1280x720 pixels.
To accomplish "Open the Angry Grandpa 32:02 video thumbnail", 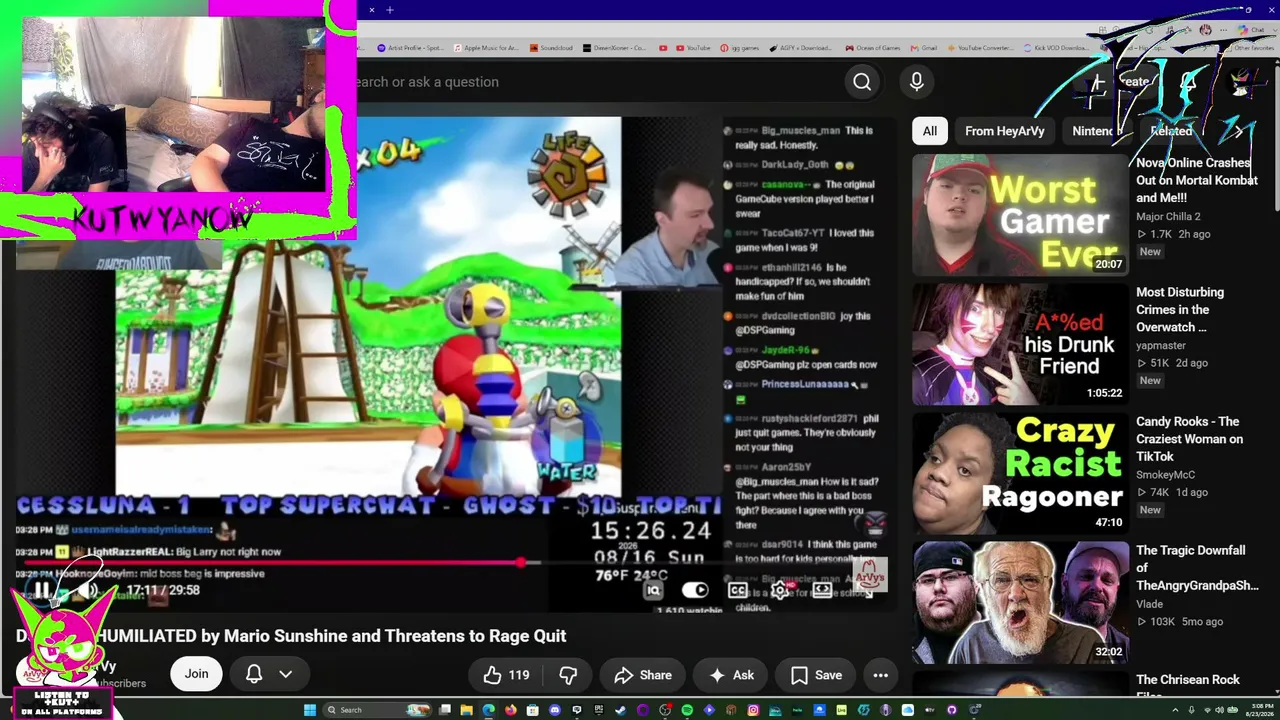I will click(1020, 602).
